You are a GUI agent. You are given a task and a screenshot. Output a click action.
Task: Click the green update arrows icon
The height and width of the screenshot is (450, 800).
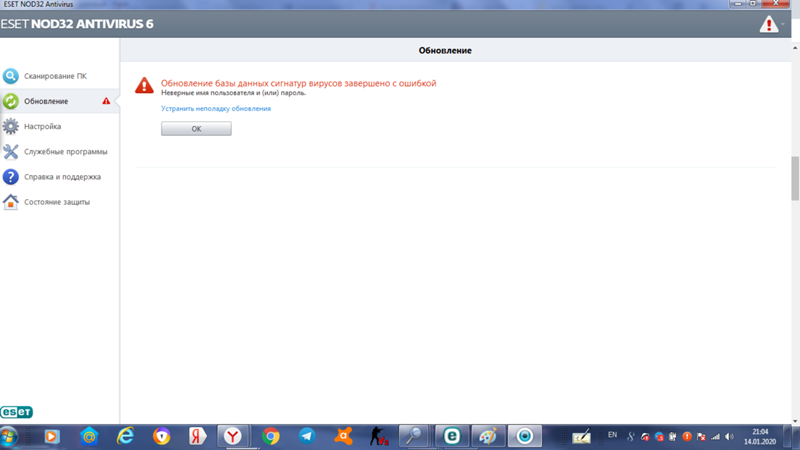pyautogui.click(x=10, y=101)
